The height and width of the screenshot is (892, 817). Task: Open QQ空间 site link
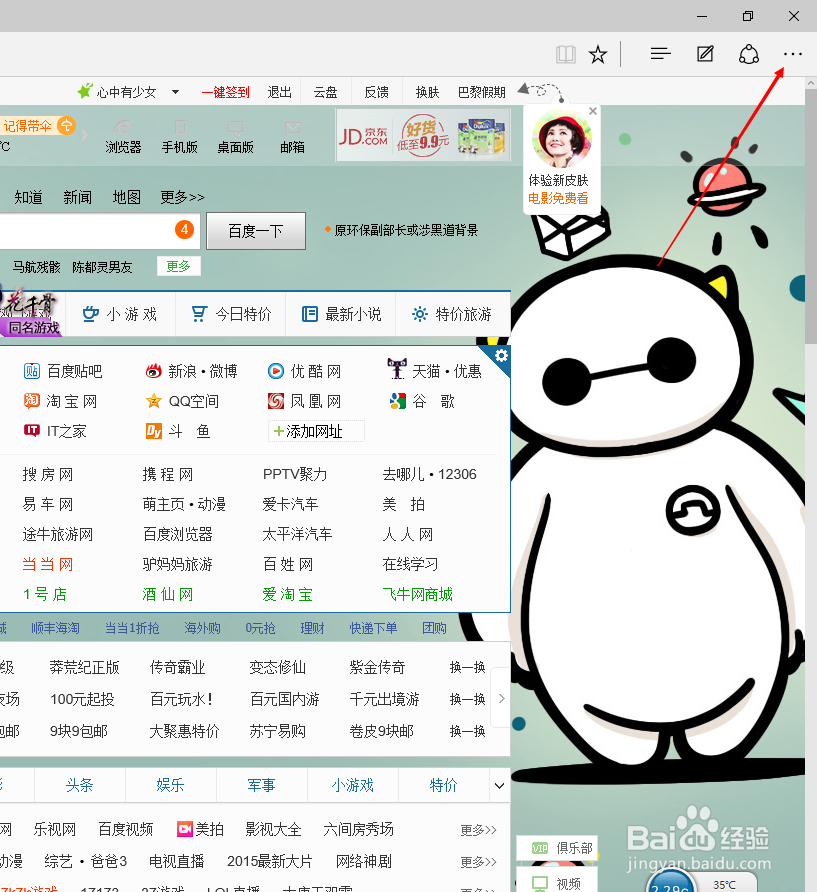pyautogui.click(x=182, y=401)
